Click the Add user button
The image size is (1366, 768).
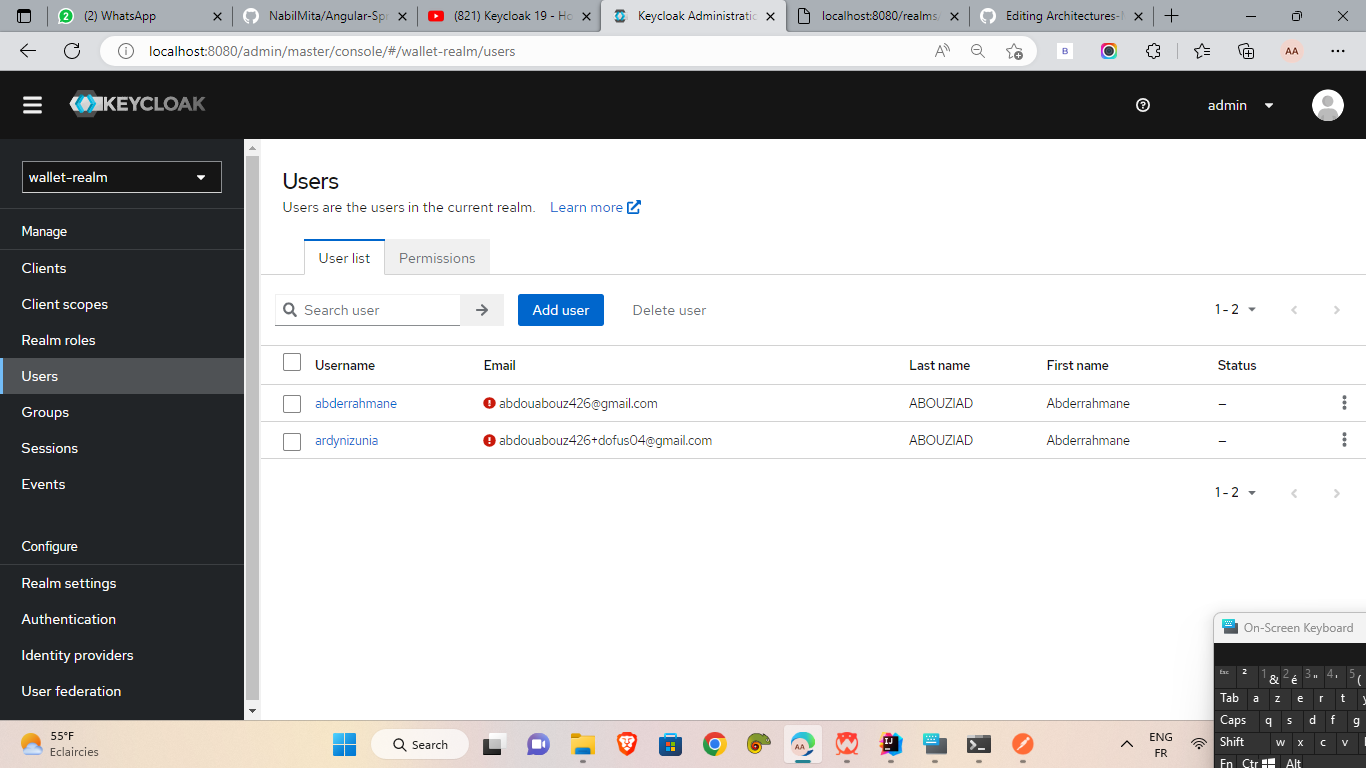560,310
